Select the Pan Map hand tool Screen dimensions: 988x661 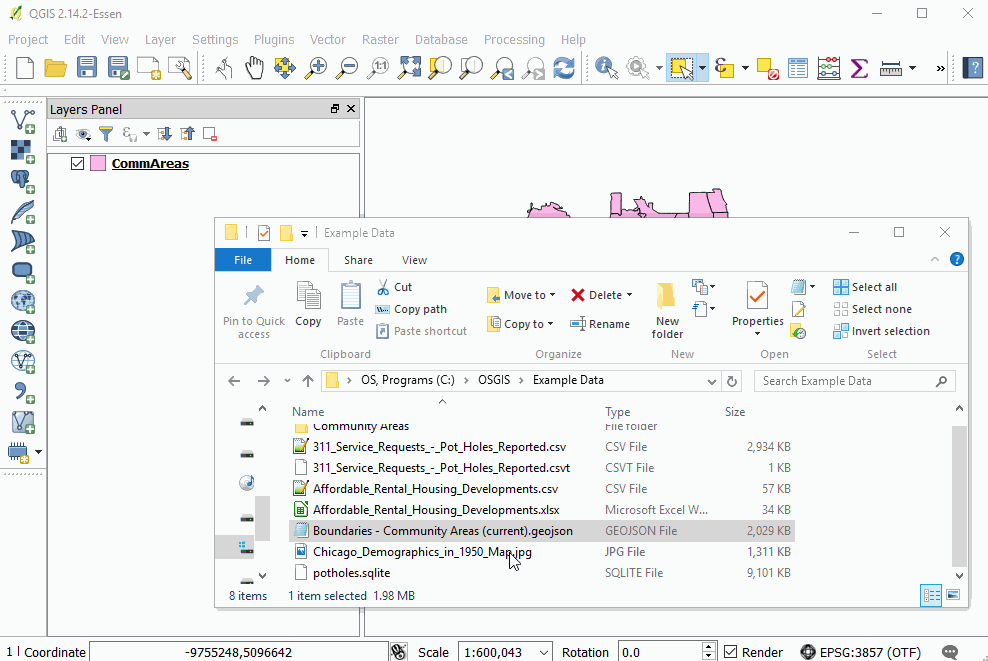[x=254, y=67]
